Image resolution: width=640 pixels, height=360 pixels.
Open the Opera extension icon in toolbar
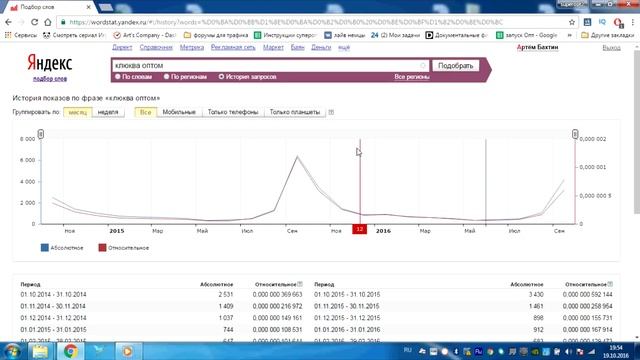618,22
